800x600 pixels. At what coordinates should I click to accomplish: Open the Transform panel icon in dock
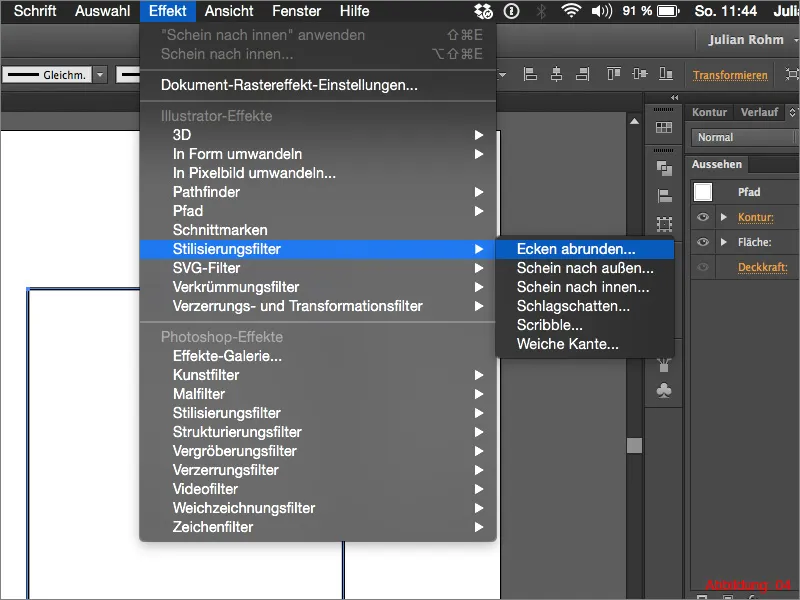[x=664, y=223]
